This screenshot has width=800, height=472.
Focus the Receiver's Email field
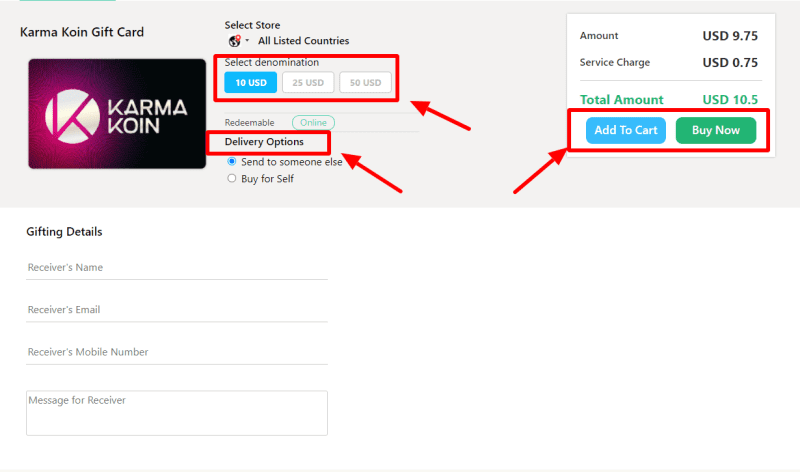177,310
